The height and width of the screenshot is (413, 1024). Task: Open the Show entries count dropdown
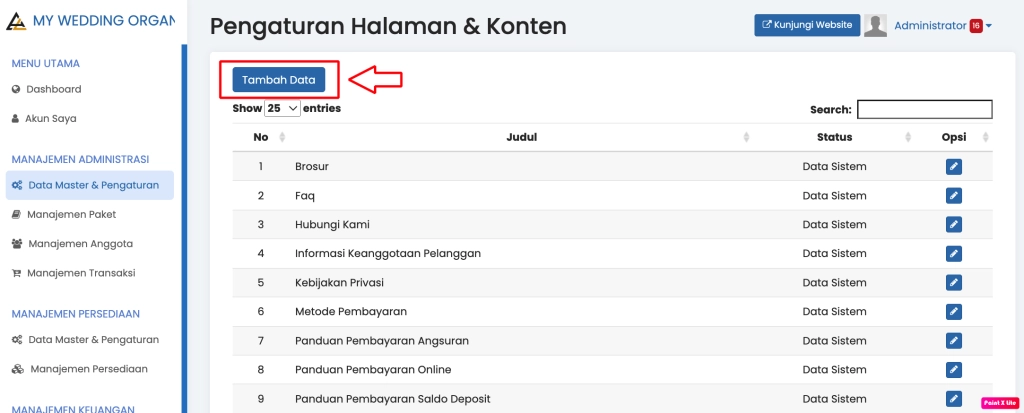coord(282,108)
